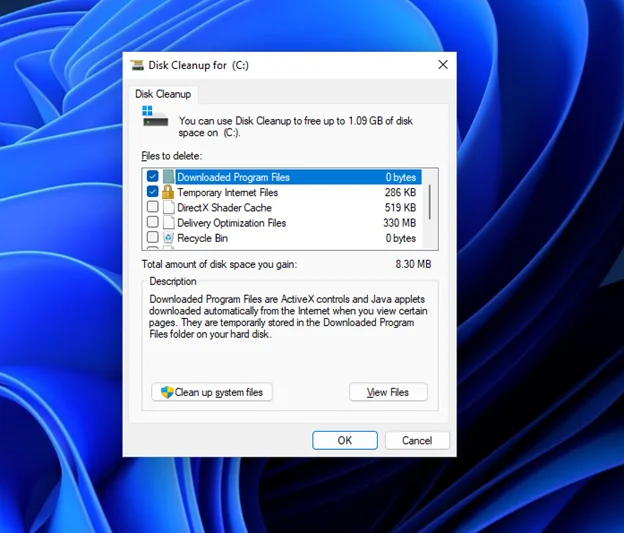Click the Recycle Bin icon in the list
The height and width of the screenshot is (533, 624).
[168, 238]
